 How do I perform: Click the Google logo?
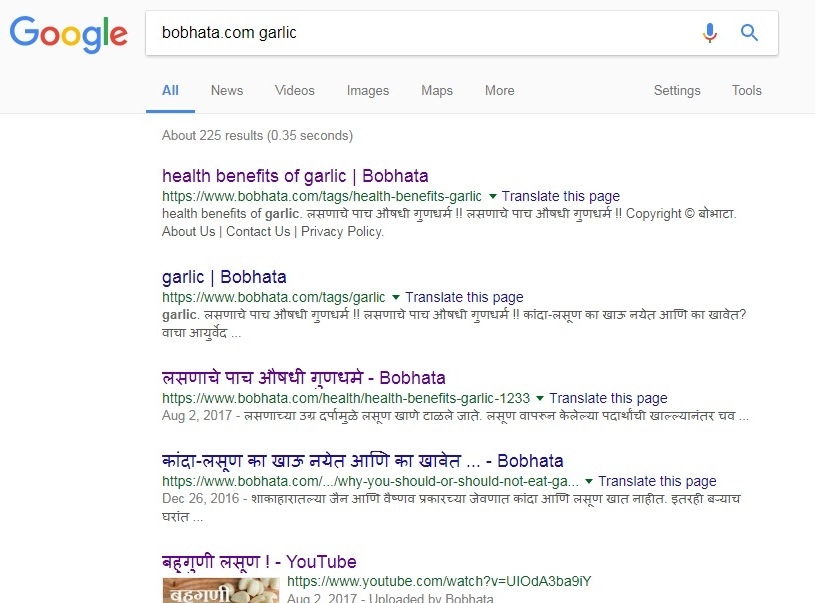point(69,34)
